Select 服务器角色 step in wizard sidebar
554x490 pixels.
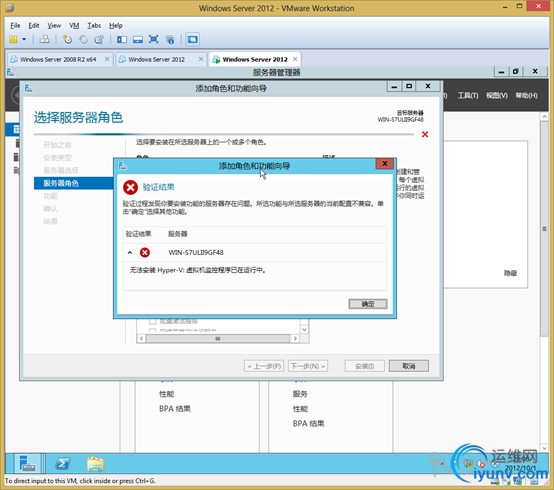pos(73,183)
